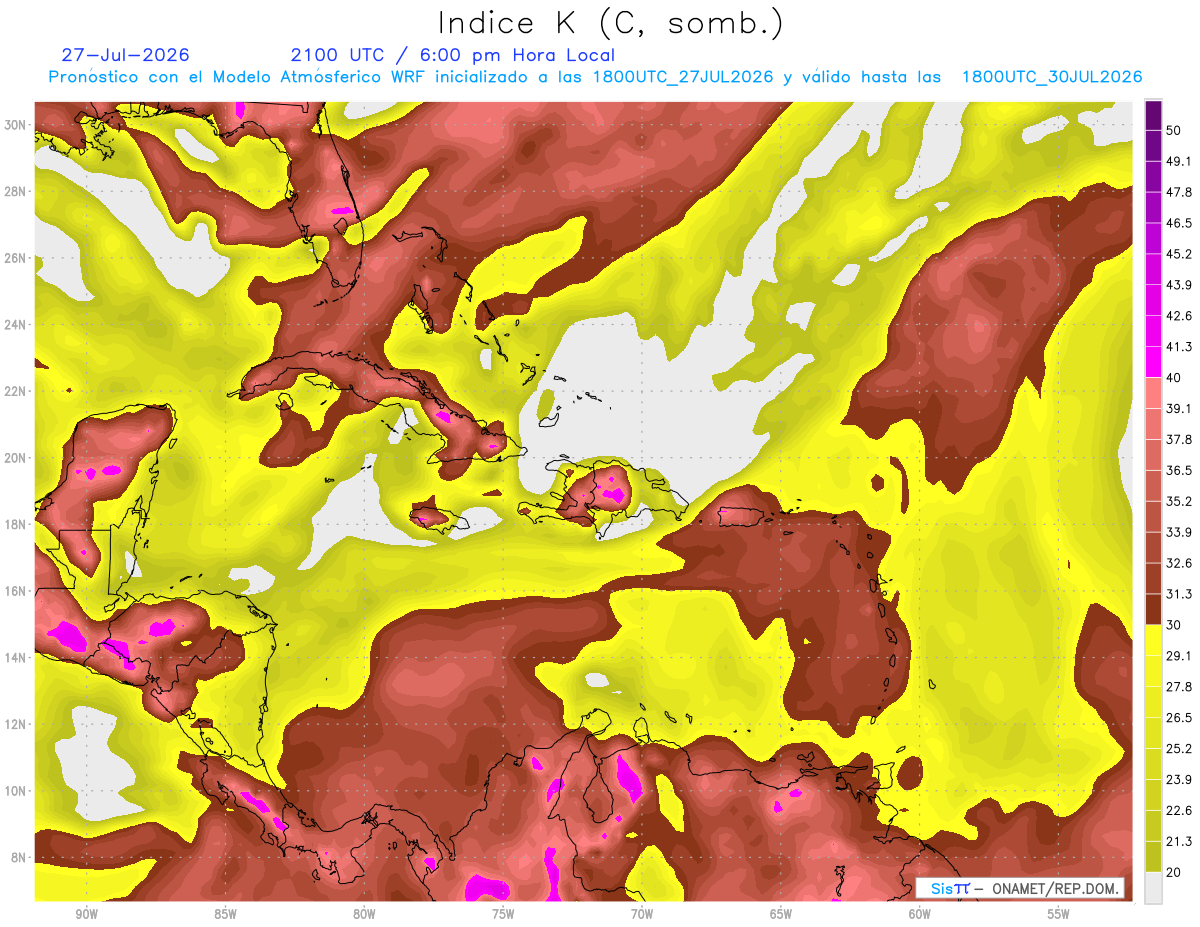Screen dimensions: 1200x927
Task: Pick the salmon swatch between 39.1 and 40
Action: tap(1153, 393)
